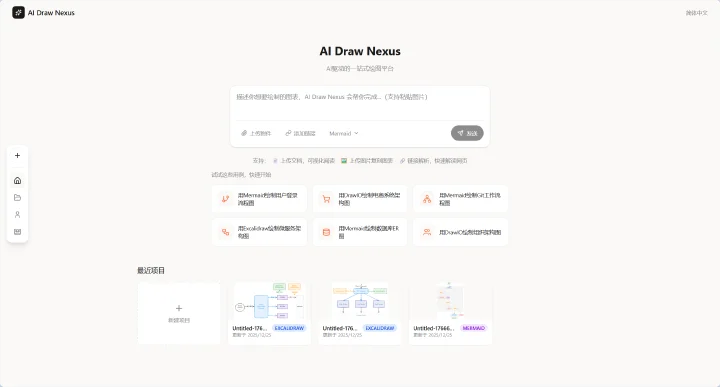Go to Home via sidebar house icon

tap(17, 180)
